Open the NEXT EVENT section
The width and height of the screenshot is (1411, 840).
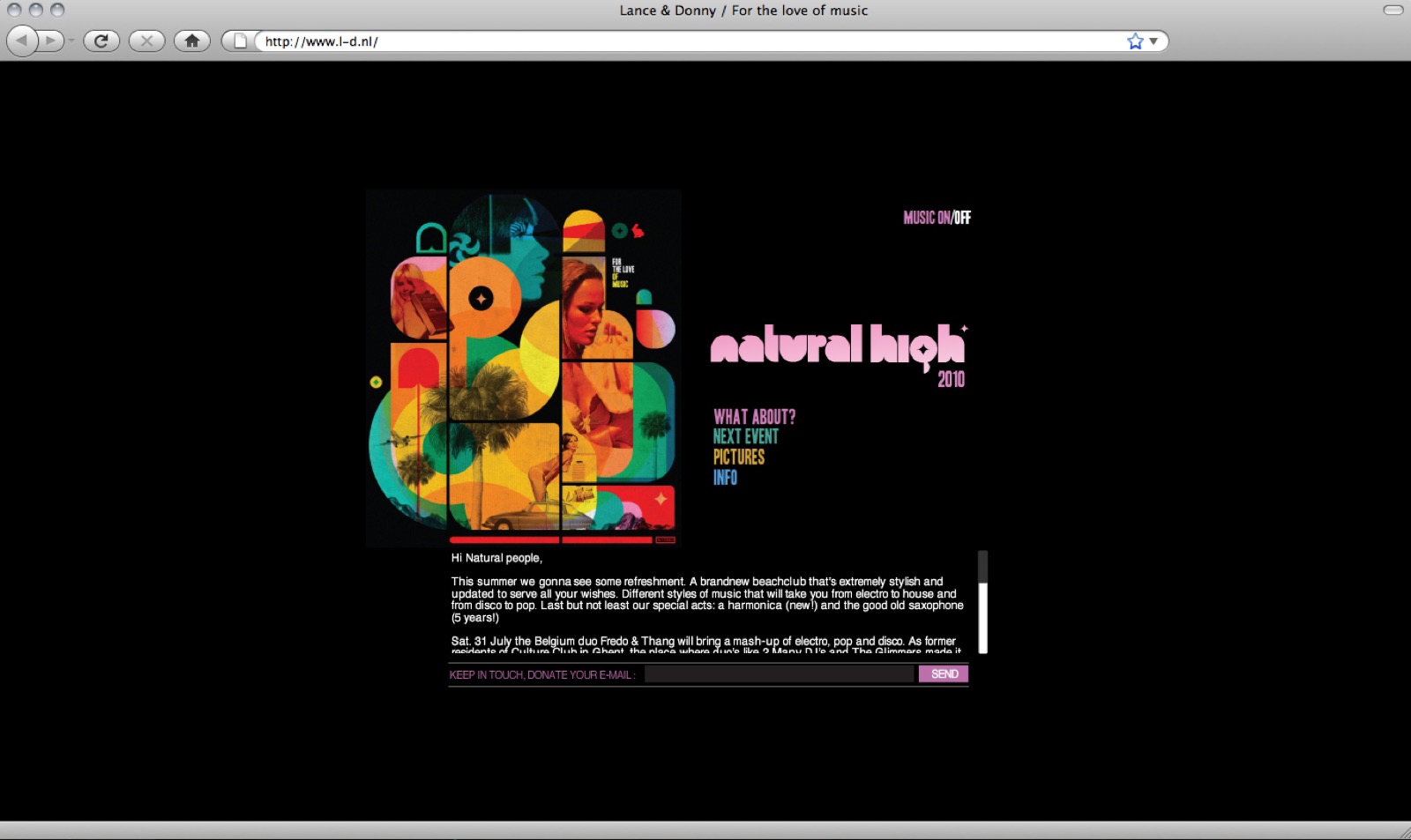point(745,436)
